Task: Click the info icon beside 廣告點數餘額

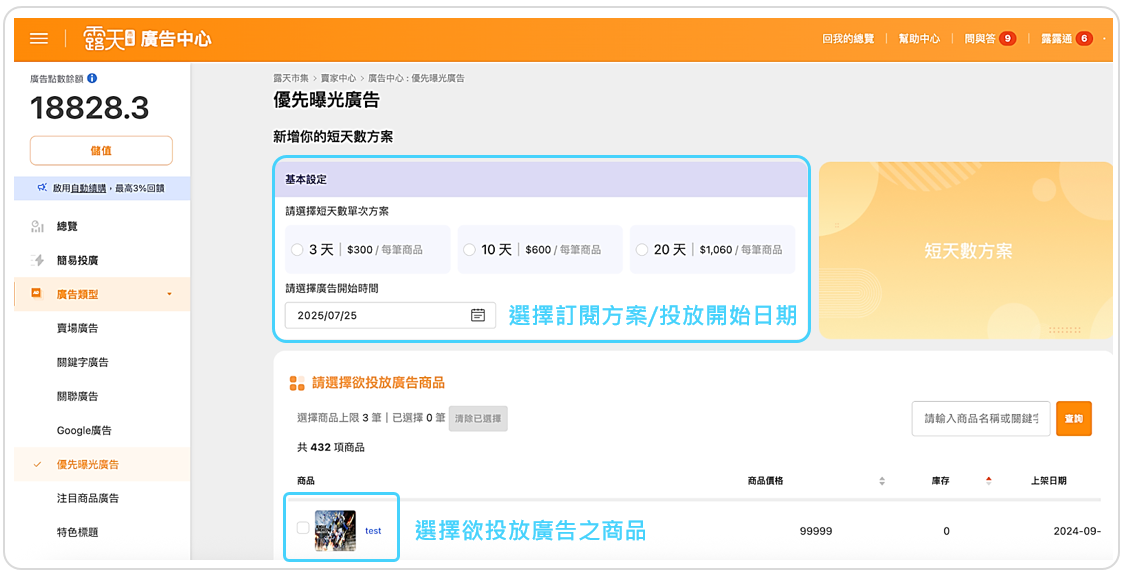Action: (92, 78)
